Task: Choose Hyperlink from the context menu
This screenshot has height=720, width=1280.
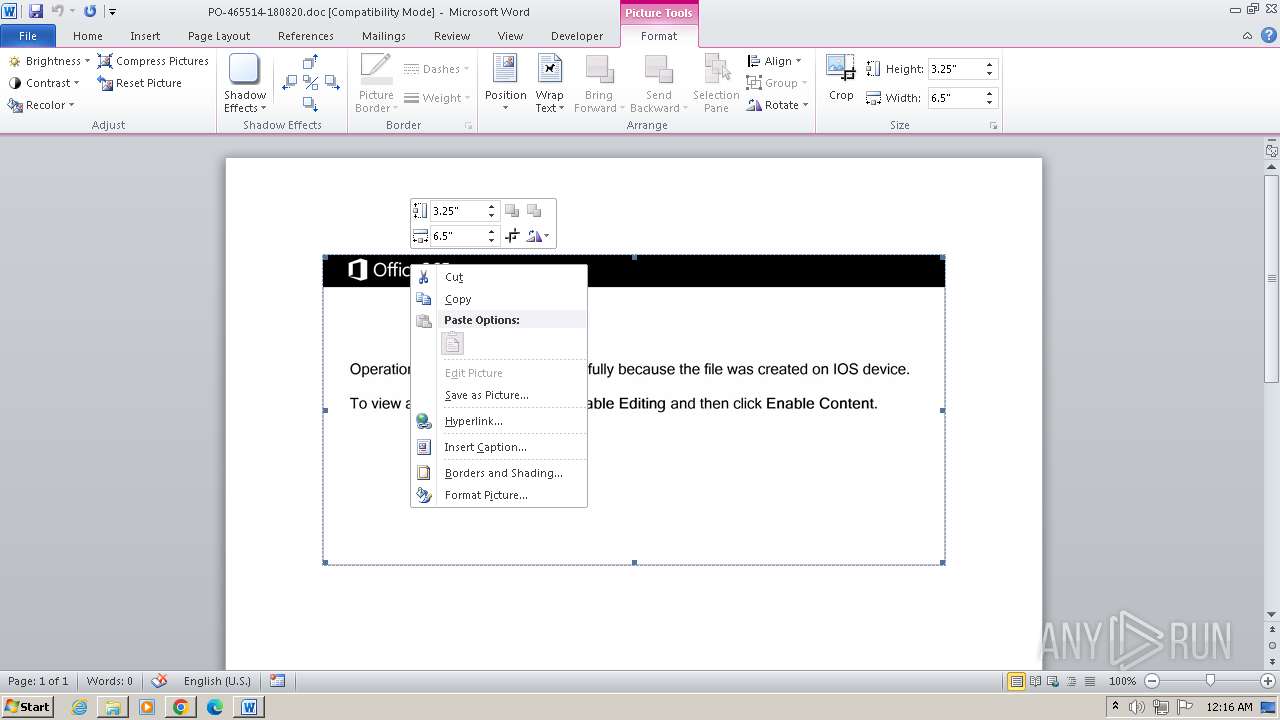Action: pyautogui.click(x=499, y=421)
